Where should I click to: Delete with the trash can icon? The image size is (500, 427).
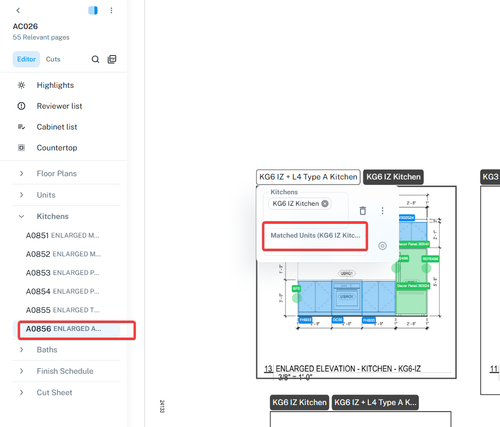(363, 211)
